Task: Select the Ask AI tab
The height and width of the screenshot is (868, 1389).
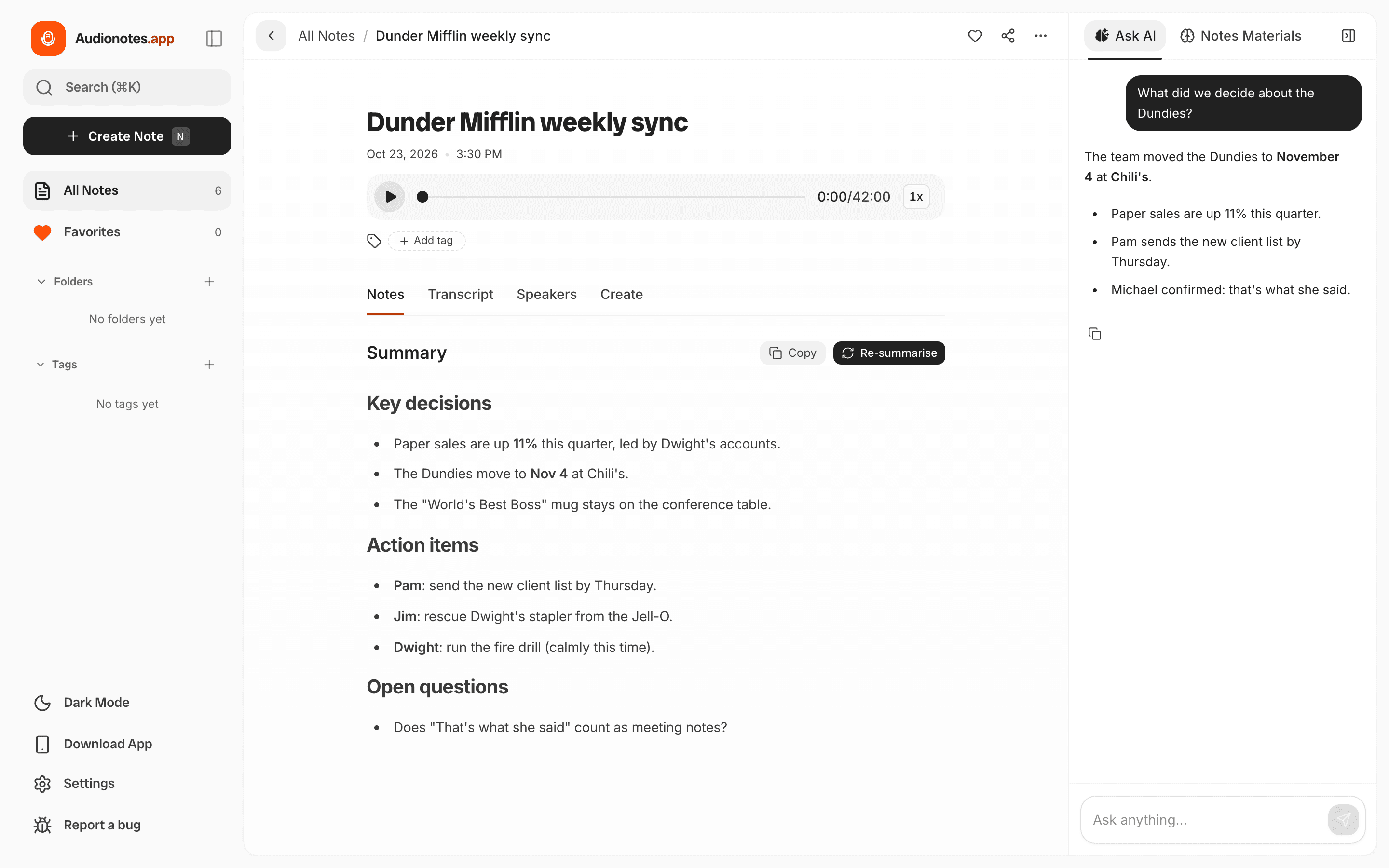Action: (1125, 36)
